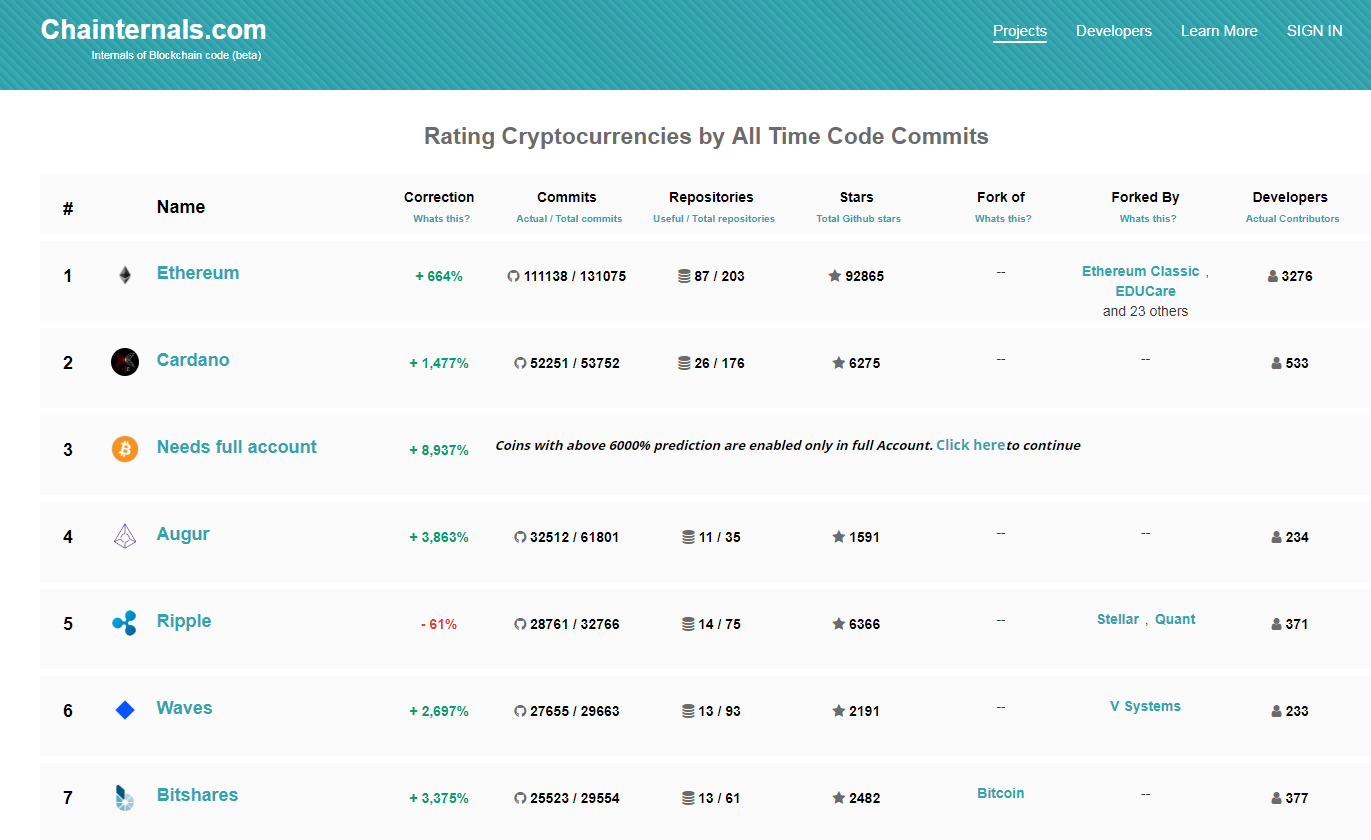Image resolution: width=1371 pixels, height=840 pixels.
Task: Click database icon next to 13 / 93
Action: (x=688, y=711)
